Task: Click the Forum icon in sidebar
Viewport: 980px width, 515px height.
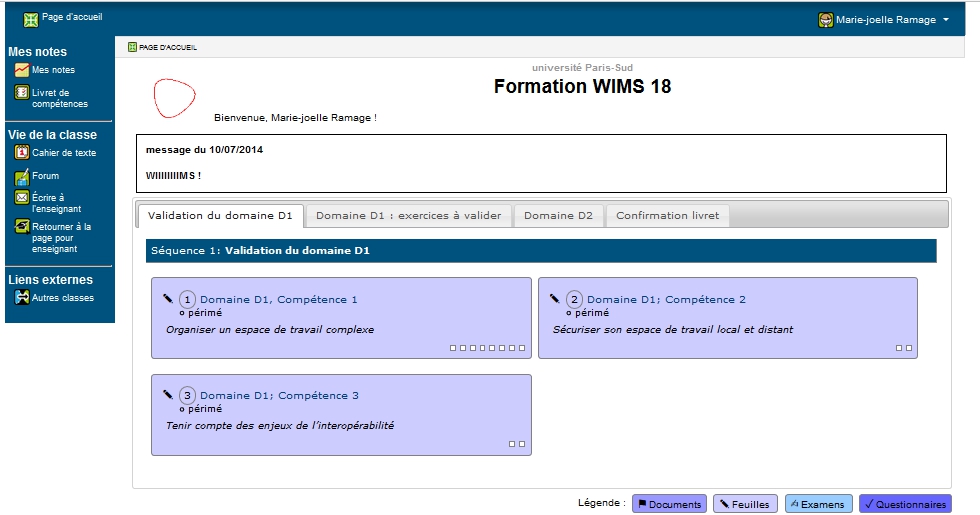Action: pyautogui.click(x=21, y=176)
